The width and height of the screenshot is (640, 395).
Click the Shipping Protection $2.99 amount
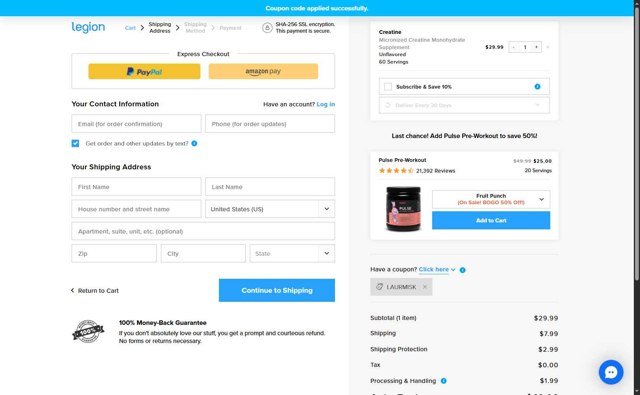pos(548,349)
